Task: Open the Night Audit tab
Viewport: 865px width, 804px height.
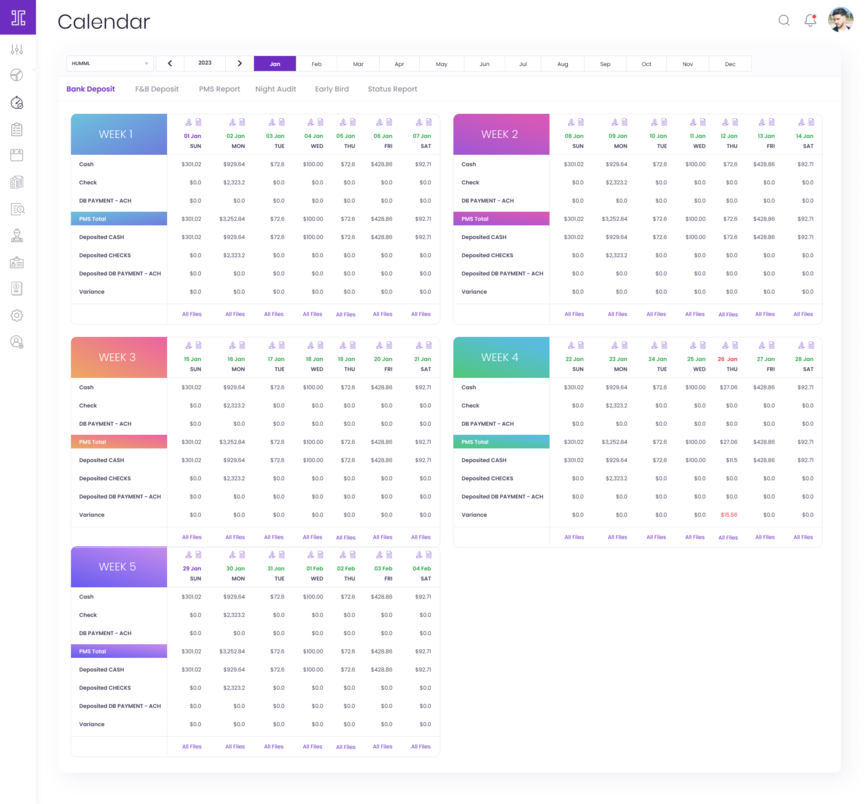Action: (275, 89)
